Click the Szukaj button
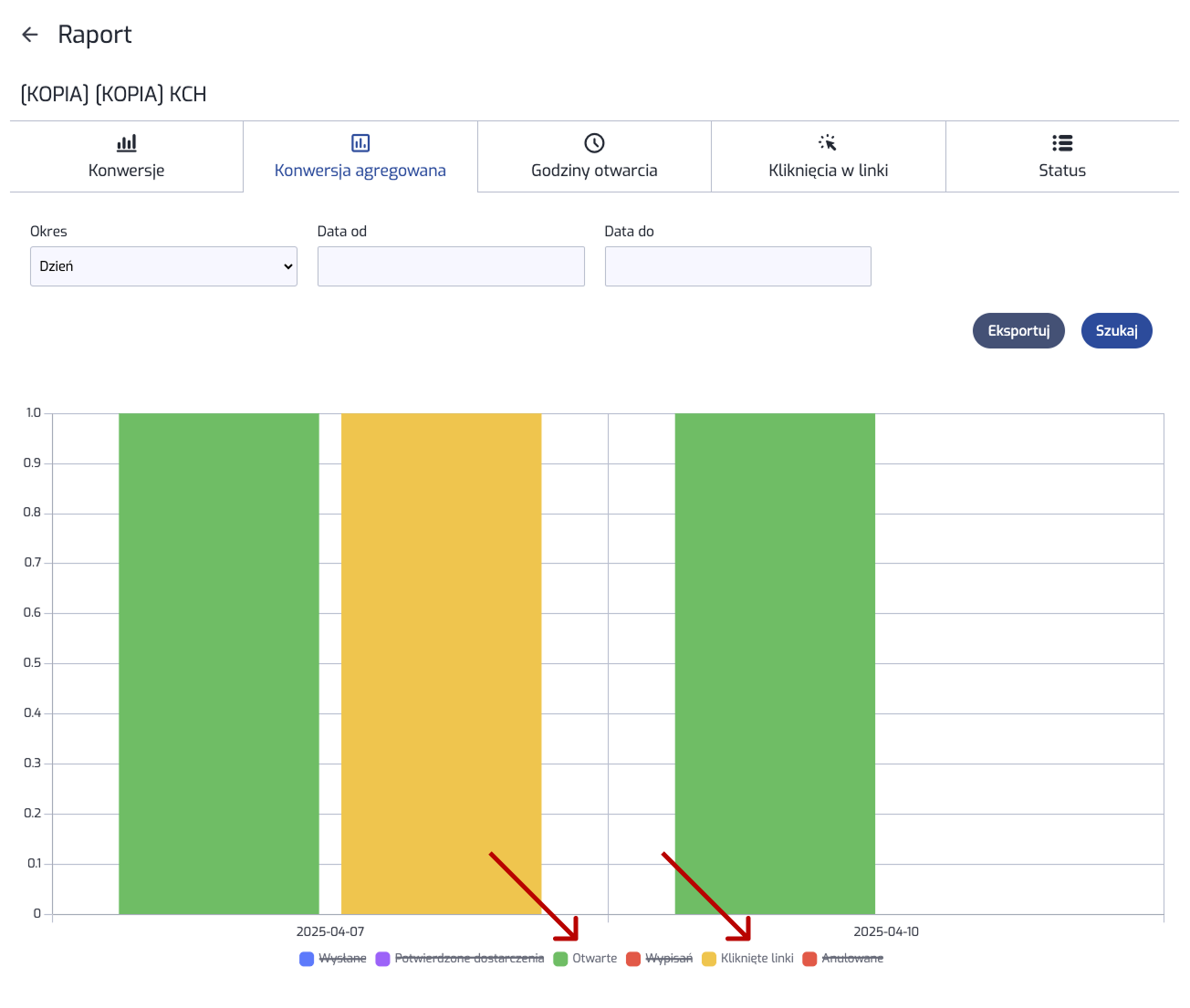 click(1117, 331)
